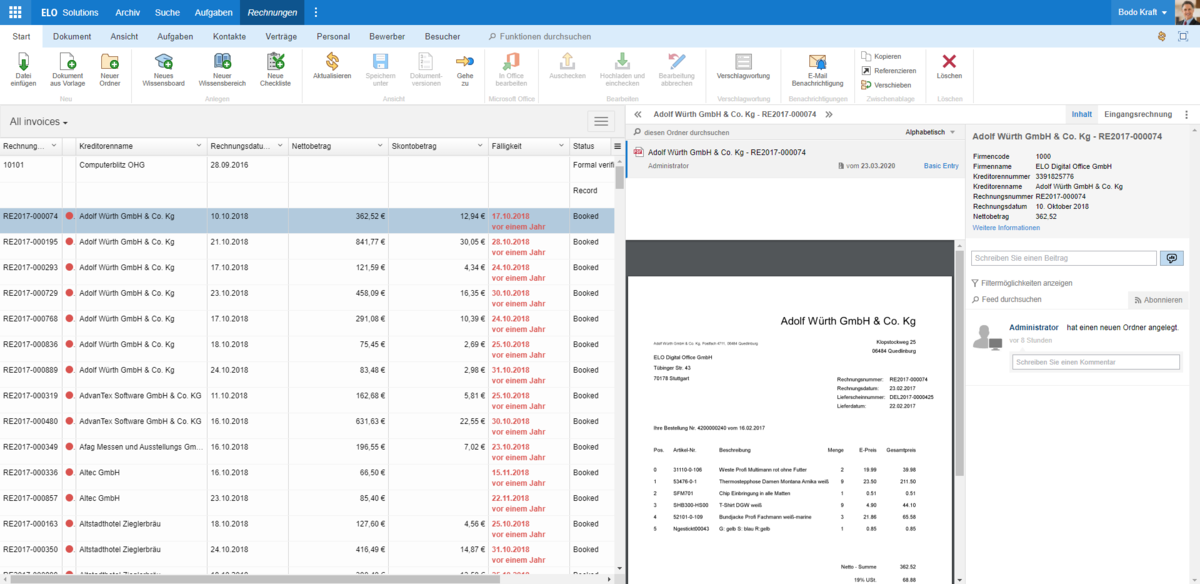The image size is (1200, 584).
Task: Click the invoice list hamburger menu button
Action: [x=601, y=121]
